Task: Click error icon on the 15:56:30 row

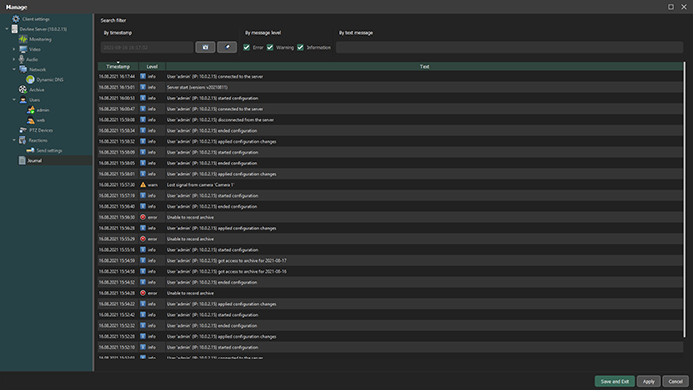Action: point(143,217)
